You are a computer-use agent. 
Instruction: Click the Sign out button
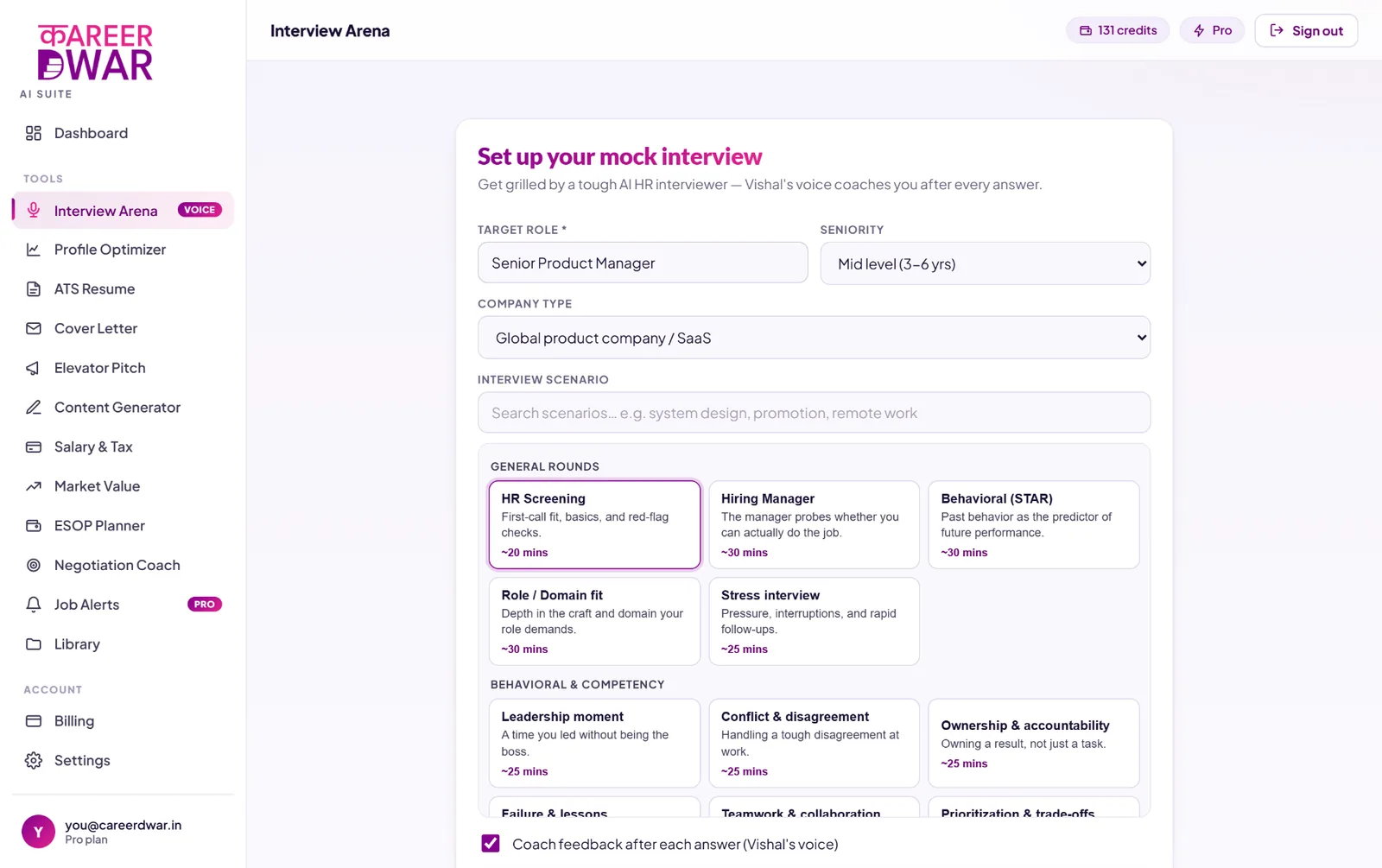tap(1306, 31)
